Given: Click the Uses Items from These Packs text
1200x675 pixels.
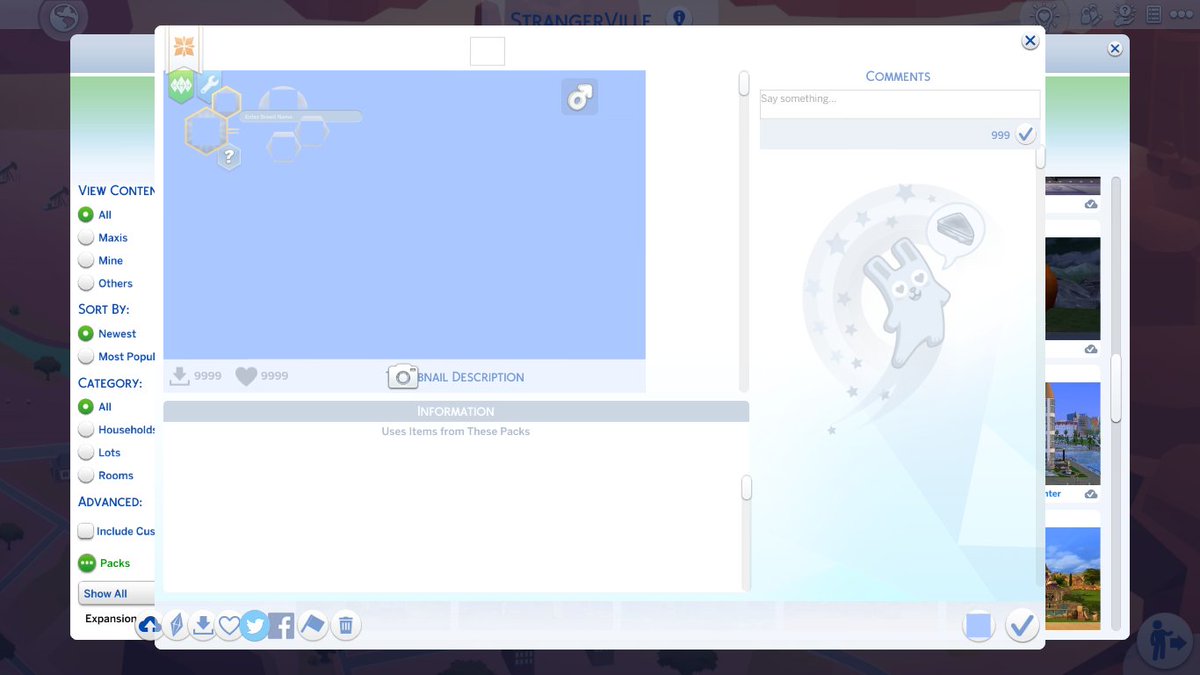Looking at the screenshot, I should [456, 431].
